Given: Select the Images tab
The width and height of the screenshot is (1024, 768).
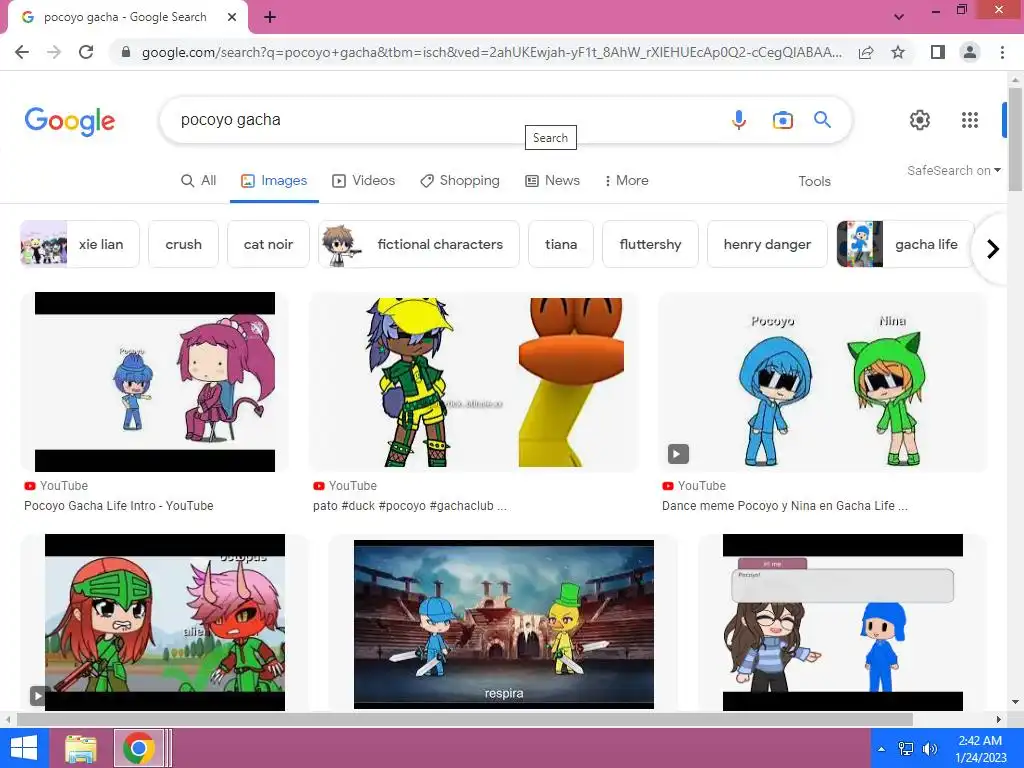Looking at the screenshot, I should coord(274,181).
